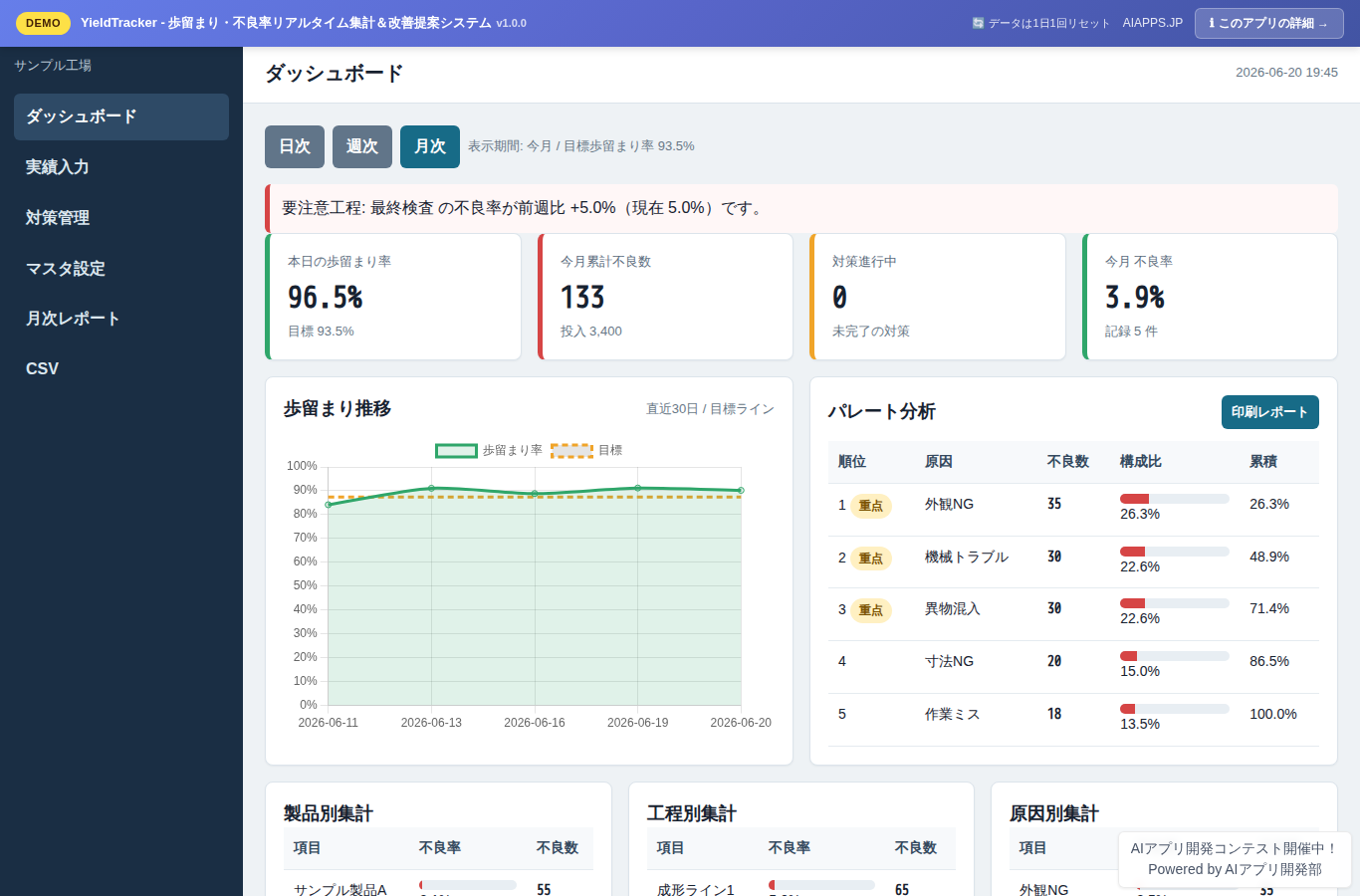Click the 15.0% composition bar for 寸法NG
The image size is (1360, 896).
tap(1175, 656)
